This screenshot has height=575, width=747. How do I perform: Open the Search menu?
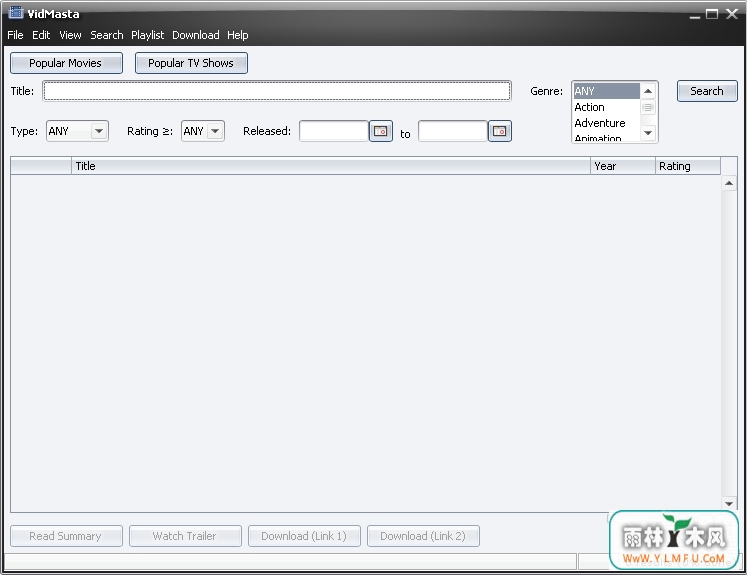point(107,35)
